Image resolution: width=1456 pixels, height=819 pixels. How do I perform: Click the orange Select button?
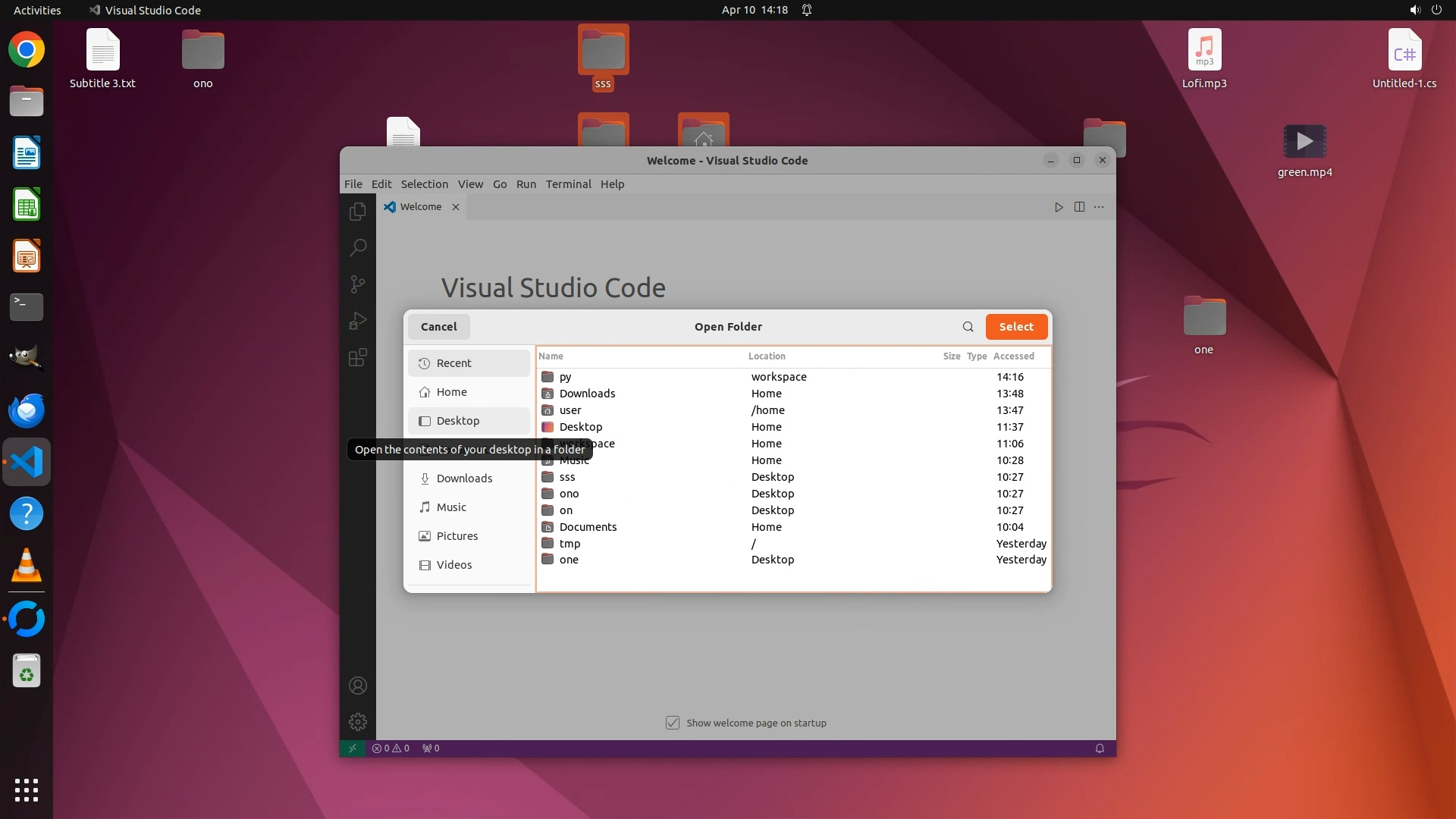[x=1016, y=327]
